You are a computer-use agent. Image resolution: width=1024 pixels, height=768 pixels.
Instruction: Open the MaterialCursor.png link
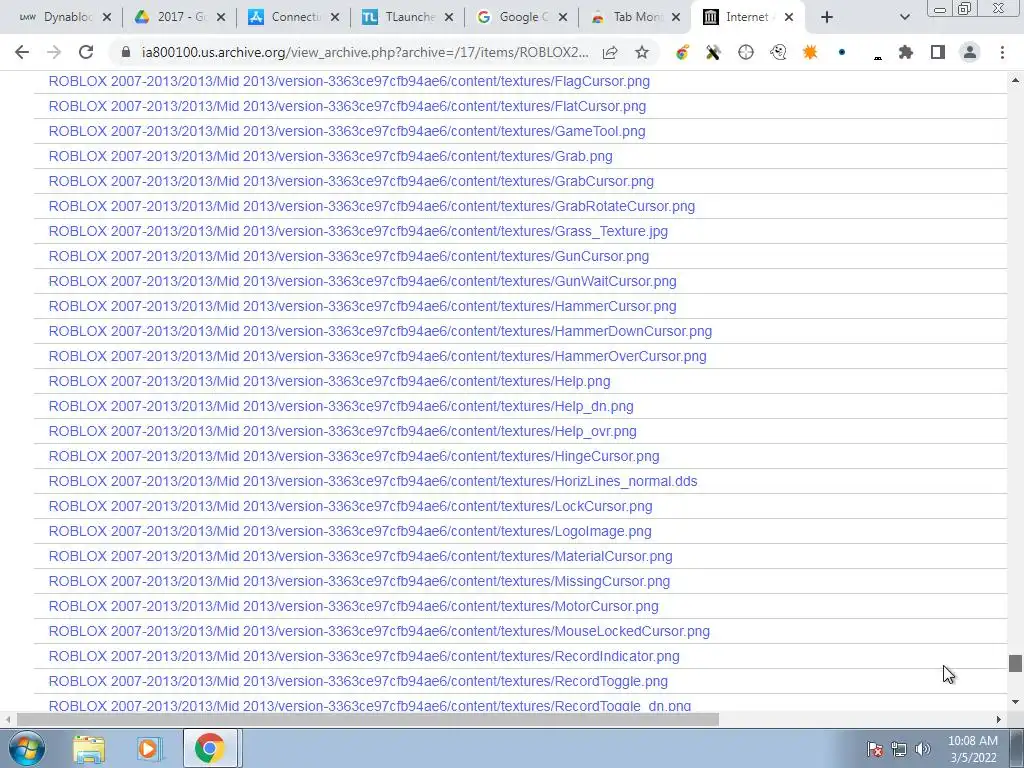point(360,556)
